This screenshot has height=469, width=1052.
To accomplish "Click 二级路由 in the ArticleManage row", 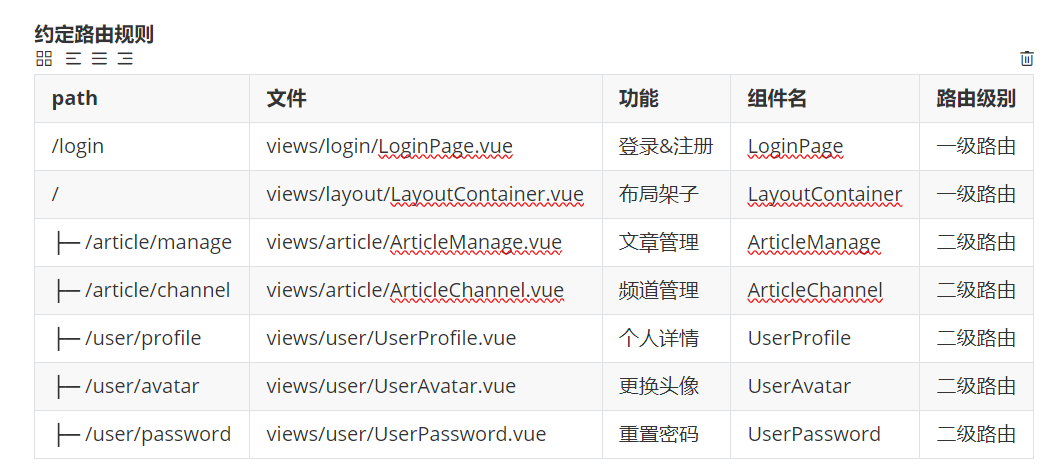I will pyautogui.click(x=976, y=242).
